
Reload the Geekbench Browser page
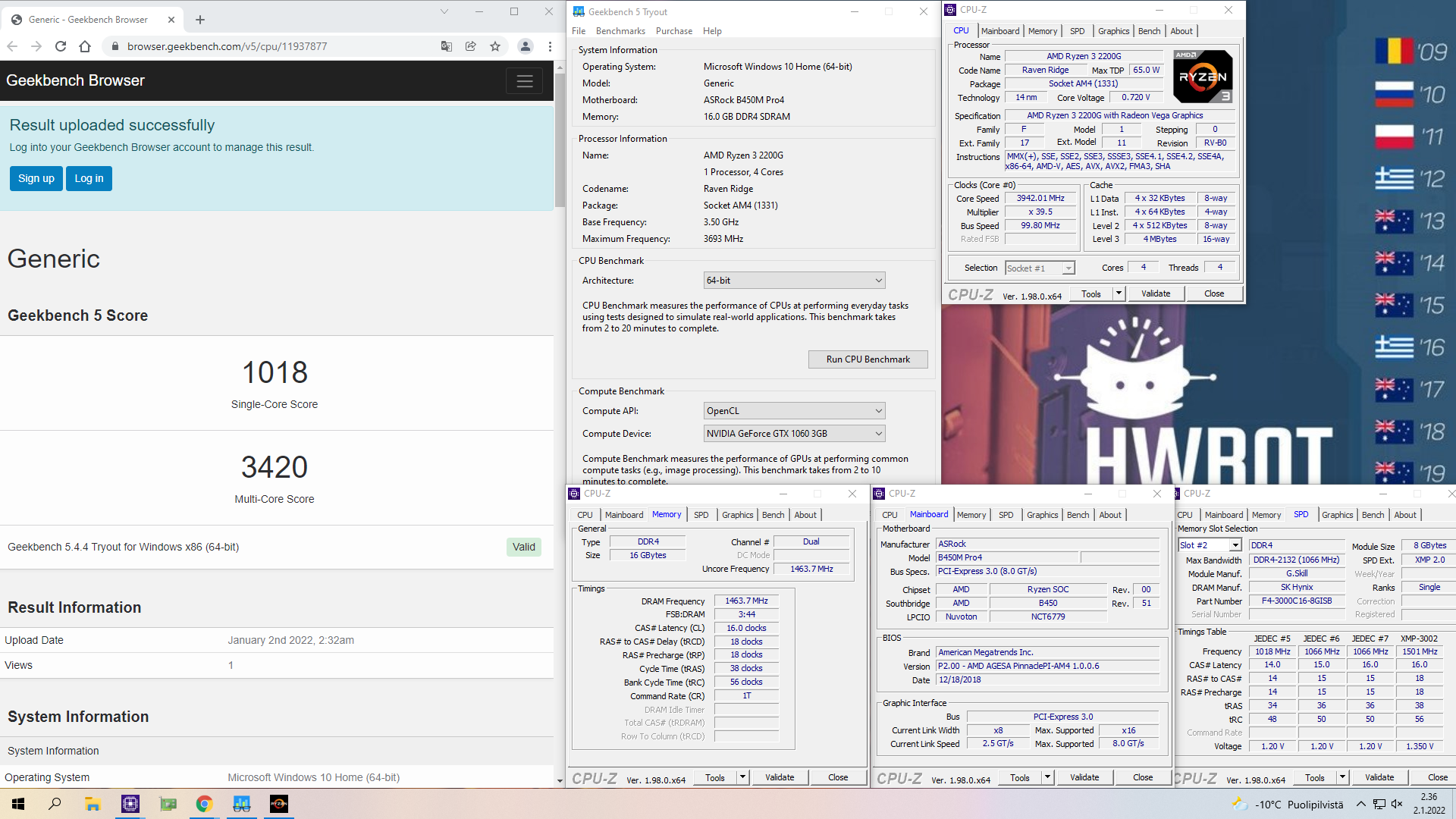click(61, 46)
